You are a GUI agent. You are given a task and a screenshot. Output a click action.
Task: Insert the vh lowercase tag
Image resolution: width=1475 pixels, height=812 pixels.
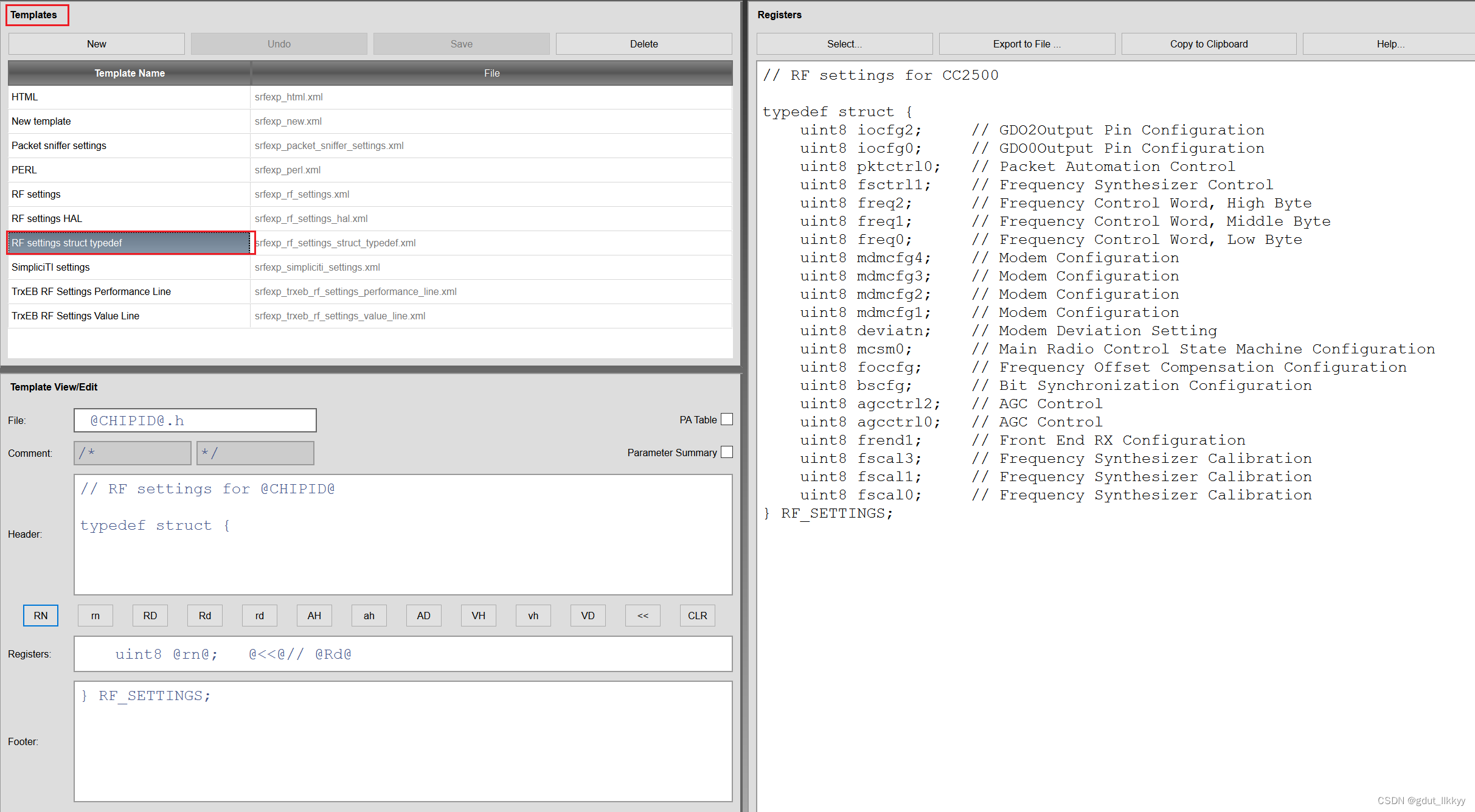click(533, 616)
